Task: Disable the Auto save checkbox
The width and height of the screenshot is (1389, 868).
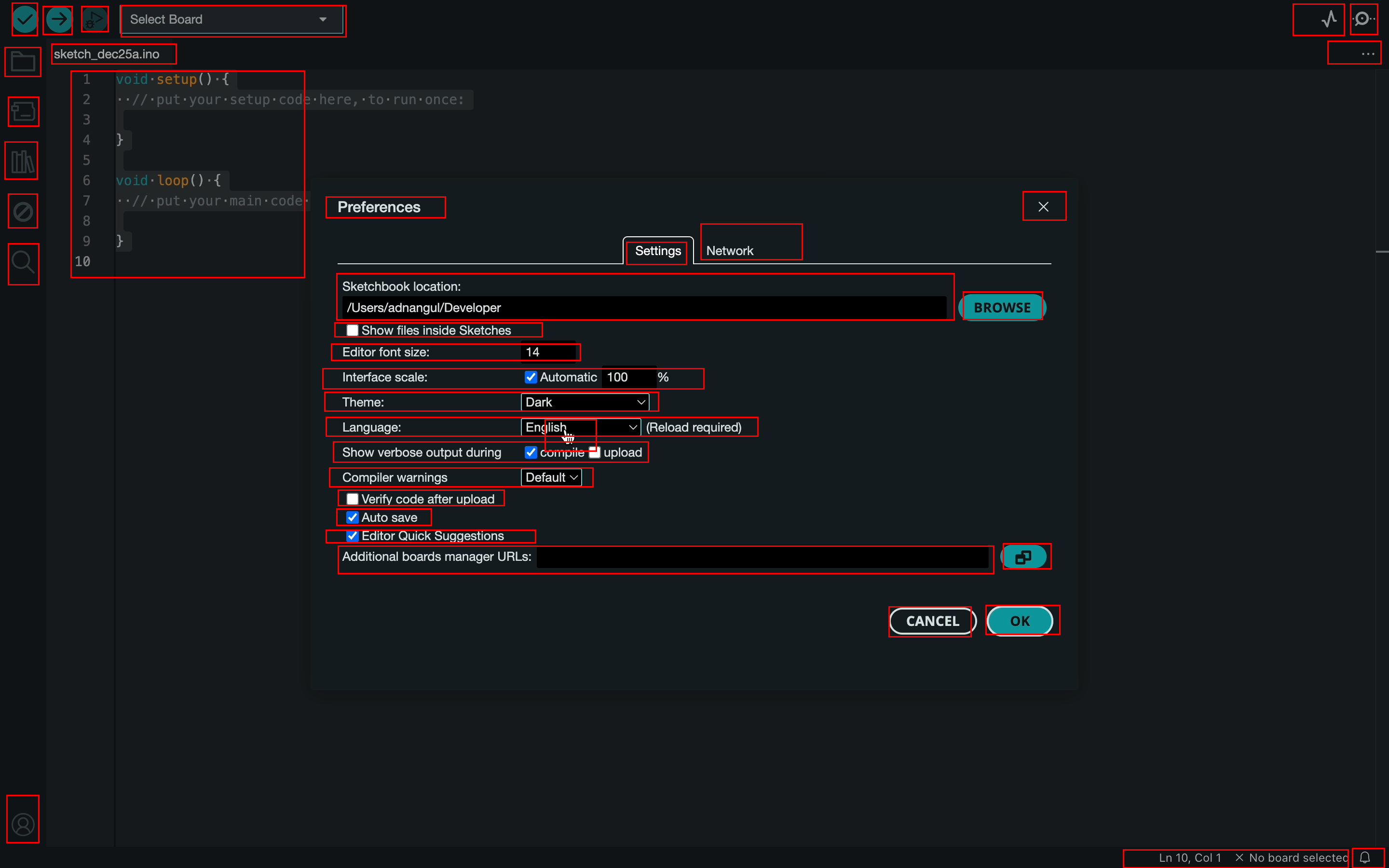Action: point(353,517)
